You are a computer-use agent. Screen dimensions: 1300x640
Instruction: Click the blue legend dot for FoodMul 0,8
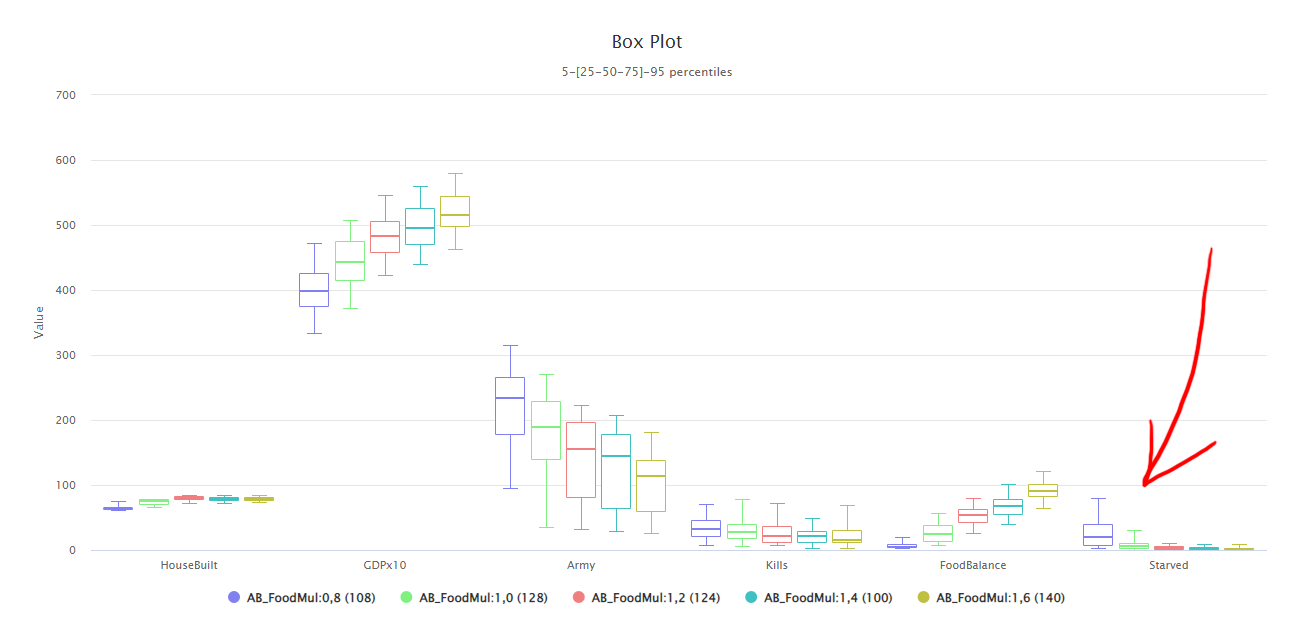[235, 597]
